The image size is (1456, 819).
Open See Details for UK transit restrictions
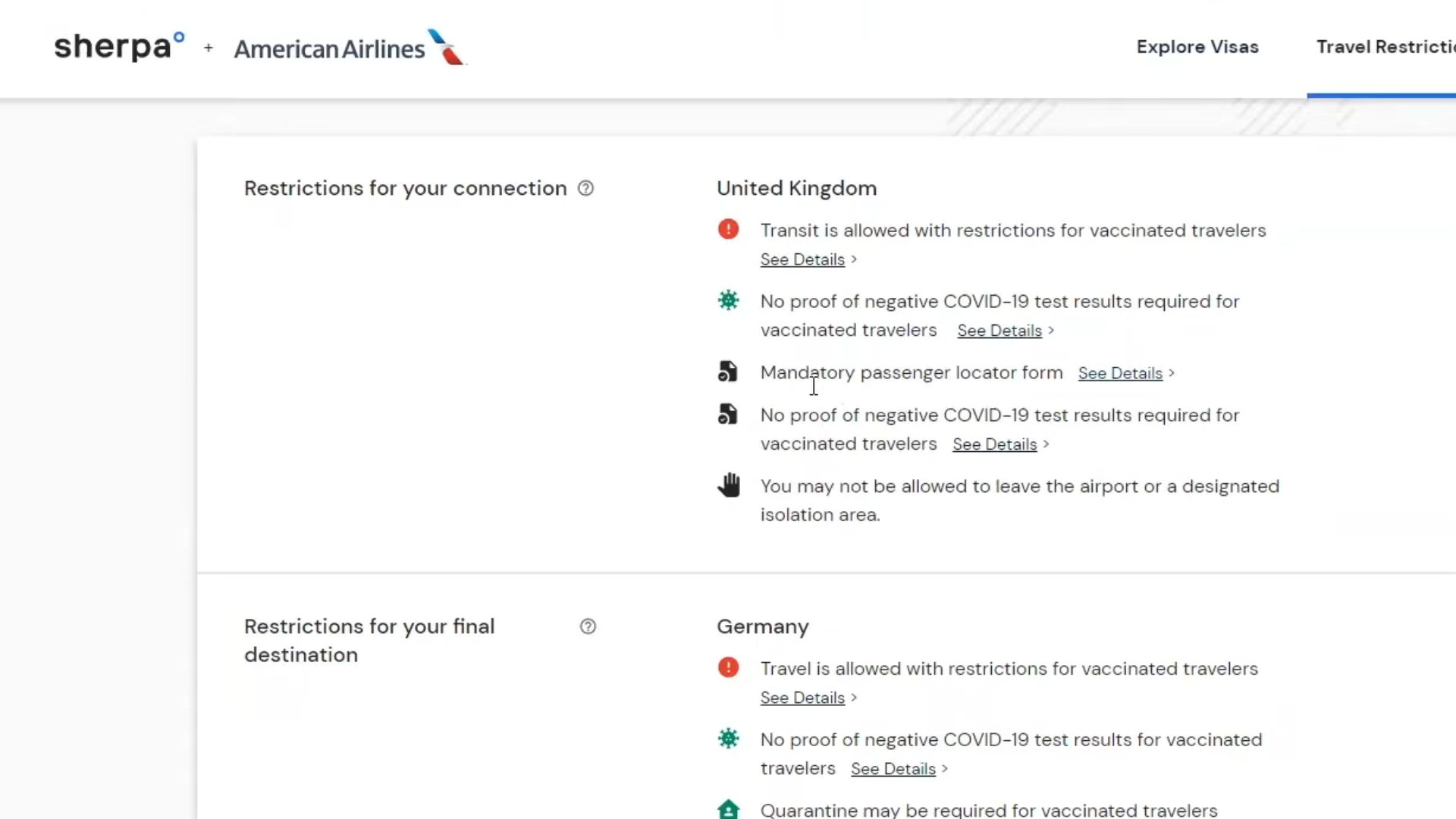[802, 259]
